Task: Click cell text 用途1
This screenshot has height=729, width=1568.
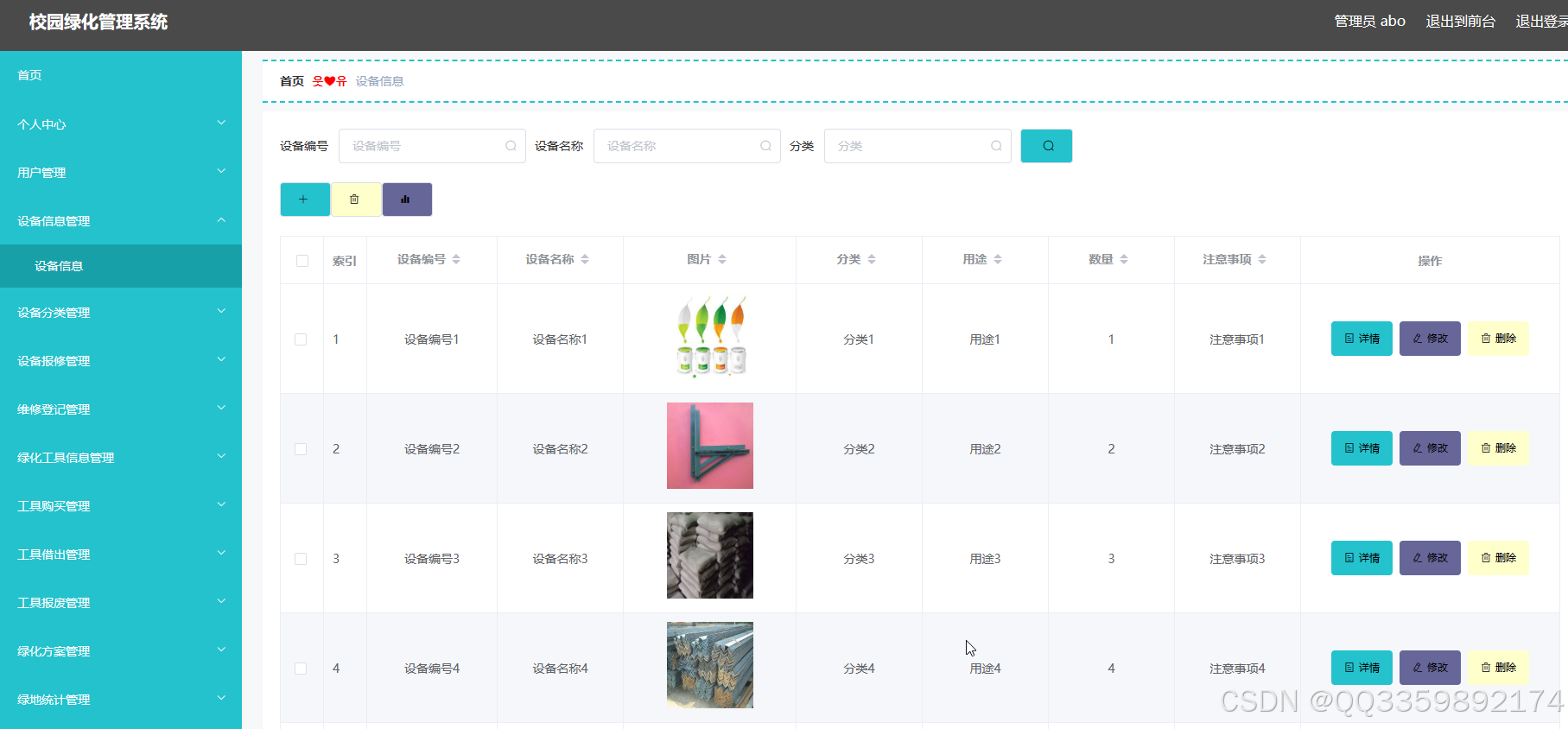Action: [x=985, y=339]
